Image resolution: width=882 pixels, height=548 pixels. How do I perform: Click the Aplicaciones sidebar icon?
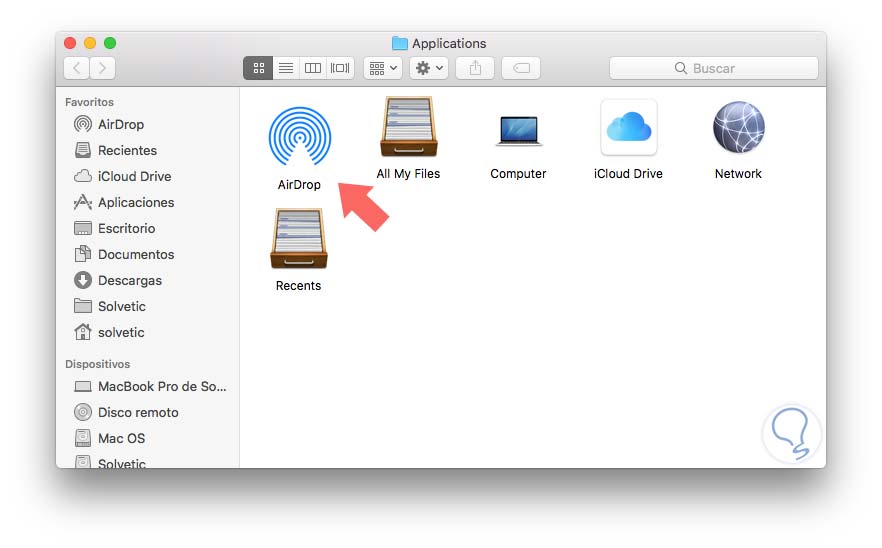click(x=83, y=202)
